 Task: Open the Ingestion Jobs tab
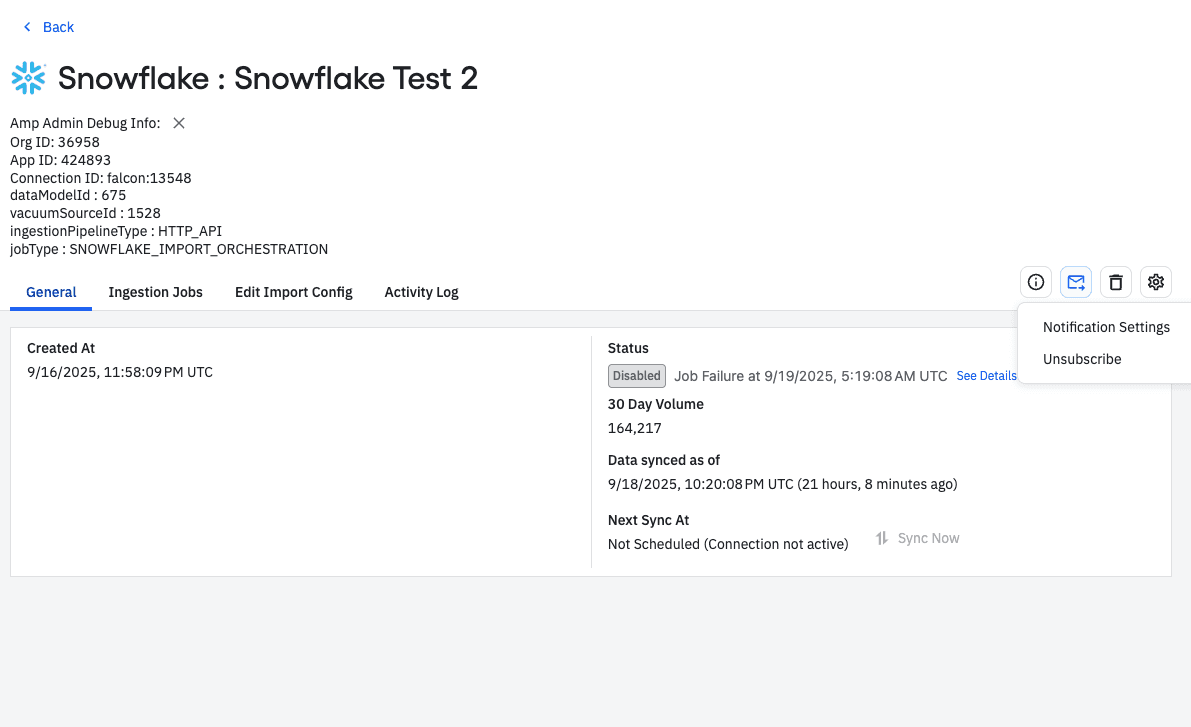coord(156,292)
